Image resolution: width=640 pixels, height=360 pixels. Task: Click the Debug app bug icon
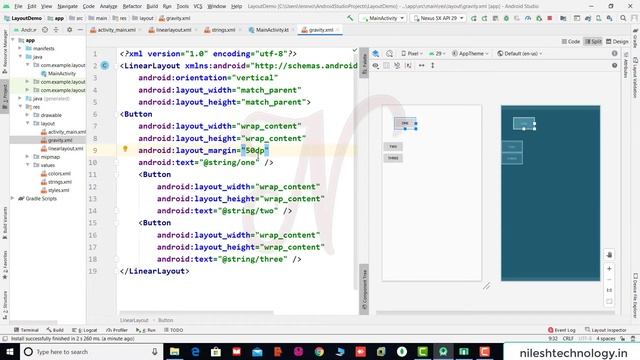(506, 18)
